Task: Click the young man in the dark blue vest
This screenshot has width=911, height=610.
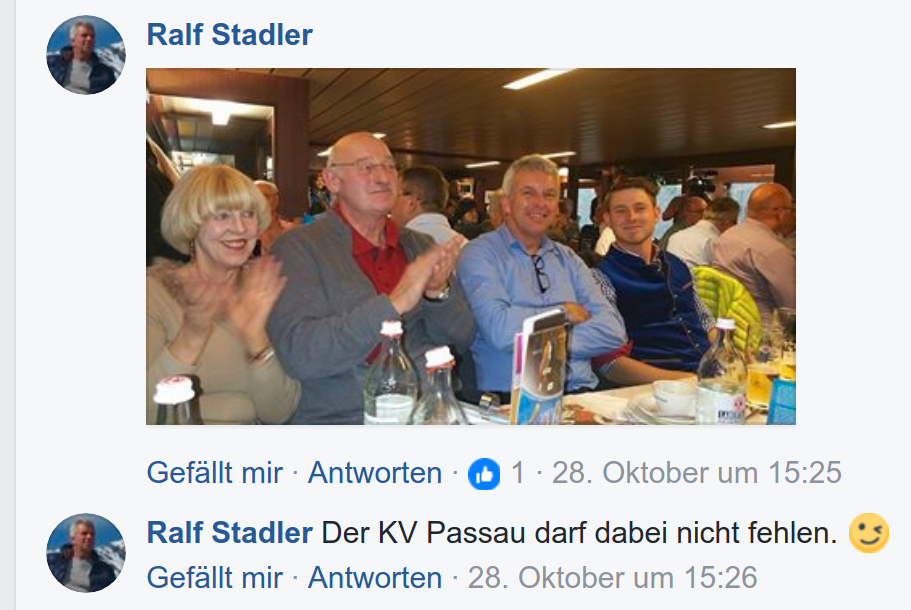Action: 651,279
